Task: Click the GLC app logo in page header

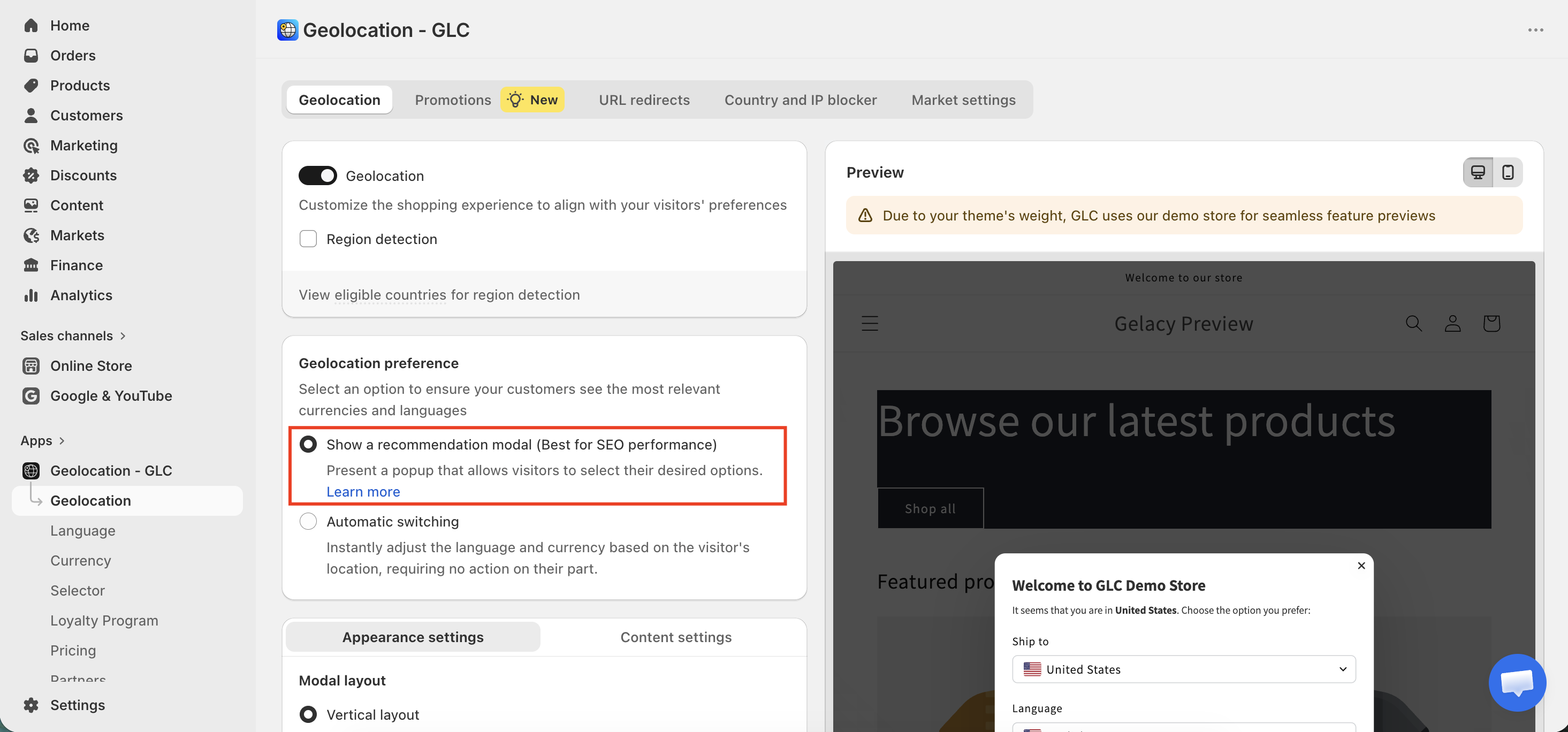Action: (x=287, y=30)
